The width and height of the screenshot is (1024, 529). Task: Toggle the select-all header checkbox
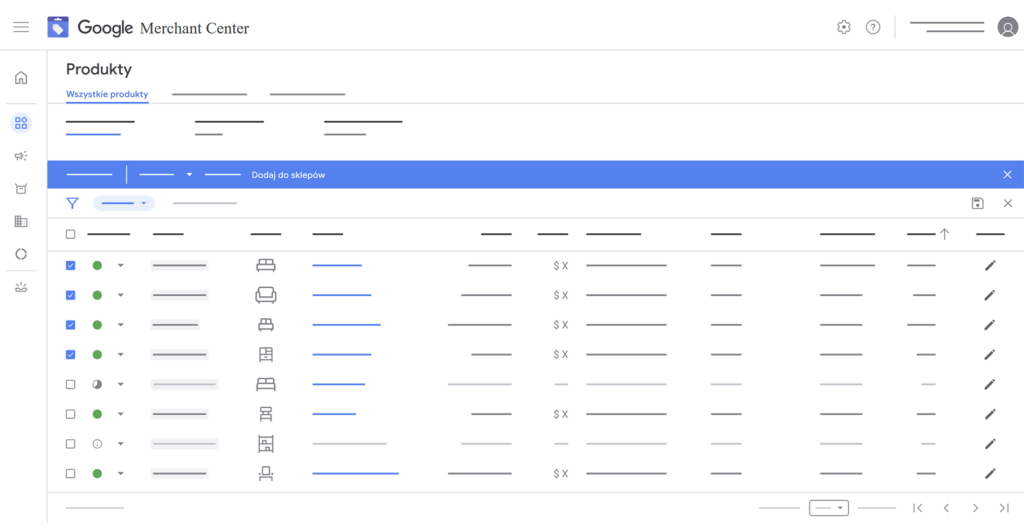70,234
